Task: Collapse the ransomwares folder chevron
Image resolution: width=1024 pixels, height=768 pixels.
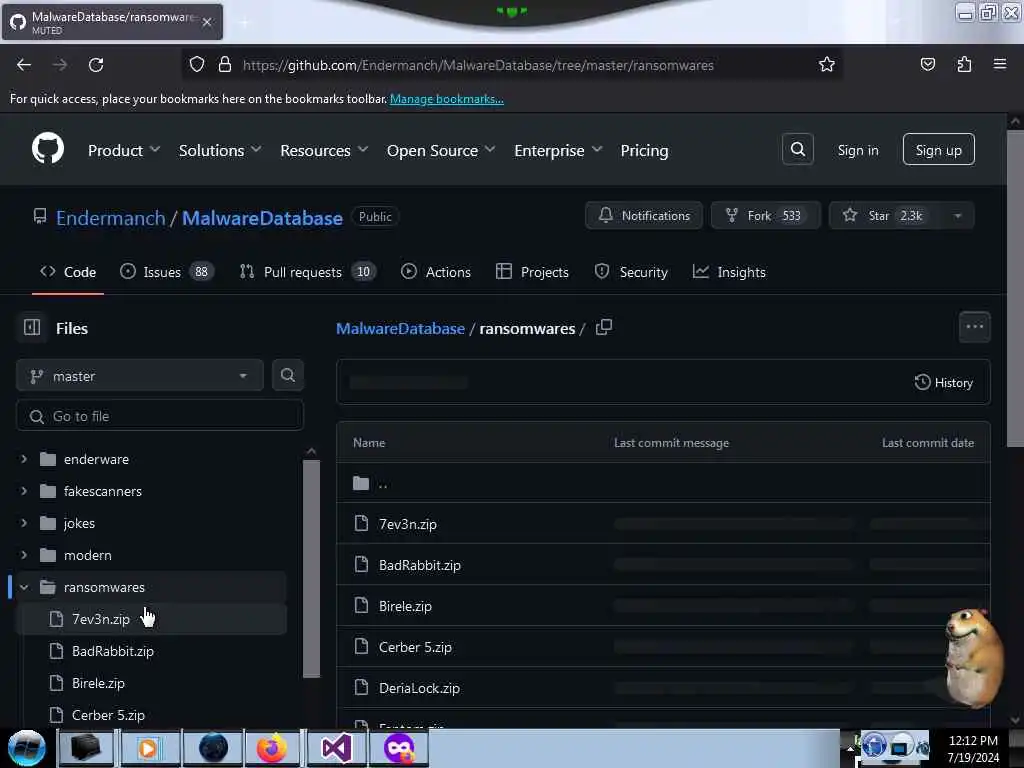Action: click(24, 586)
